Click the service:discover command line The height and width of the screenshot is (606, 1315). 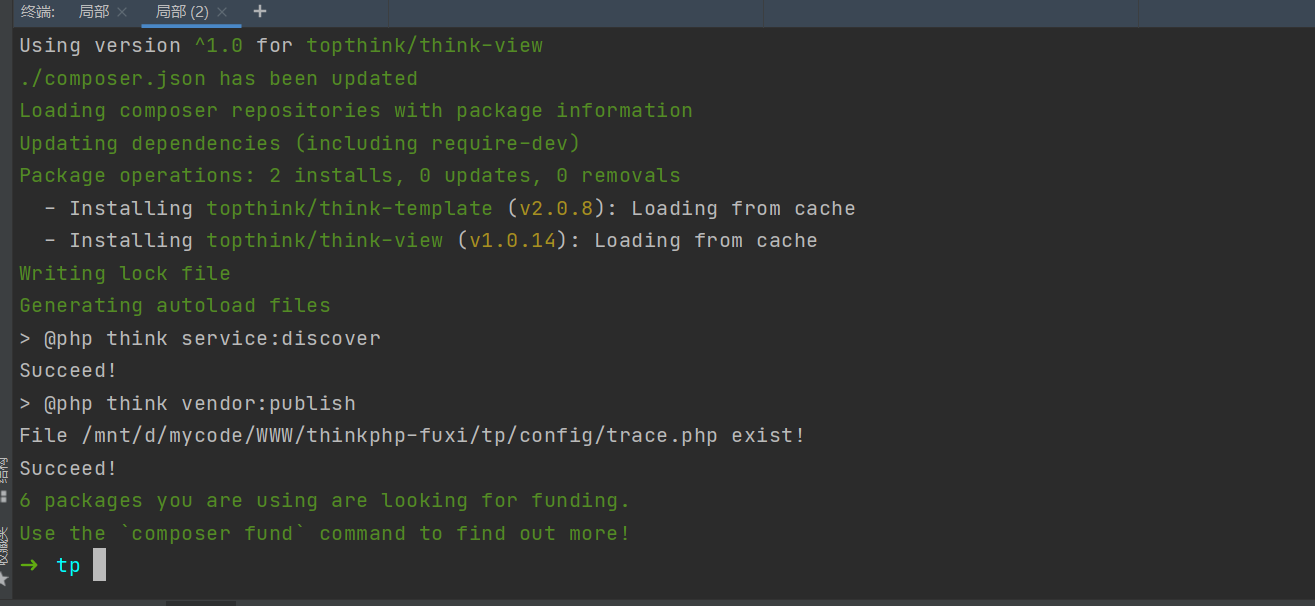[x=200, y=339]
